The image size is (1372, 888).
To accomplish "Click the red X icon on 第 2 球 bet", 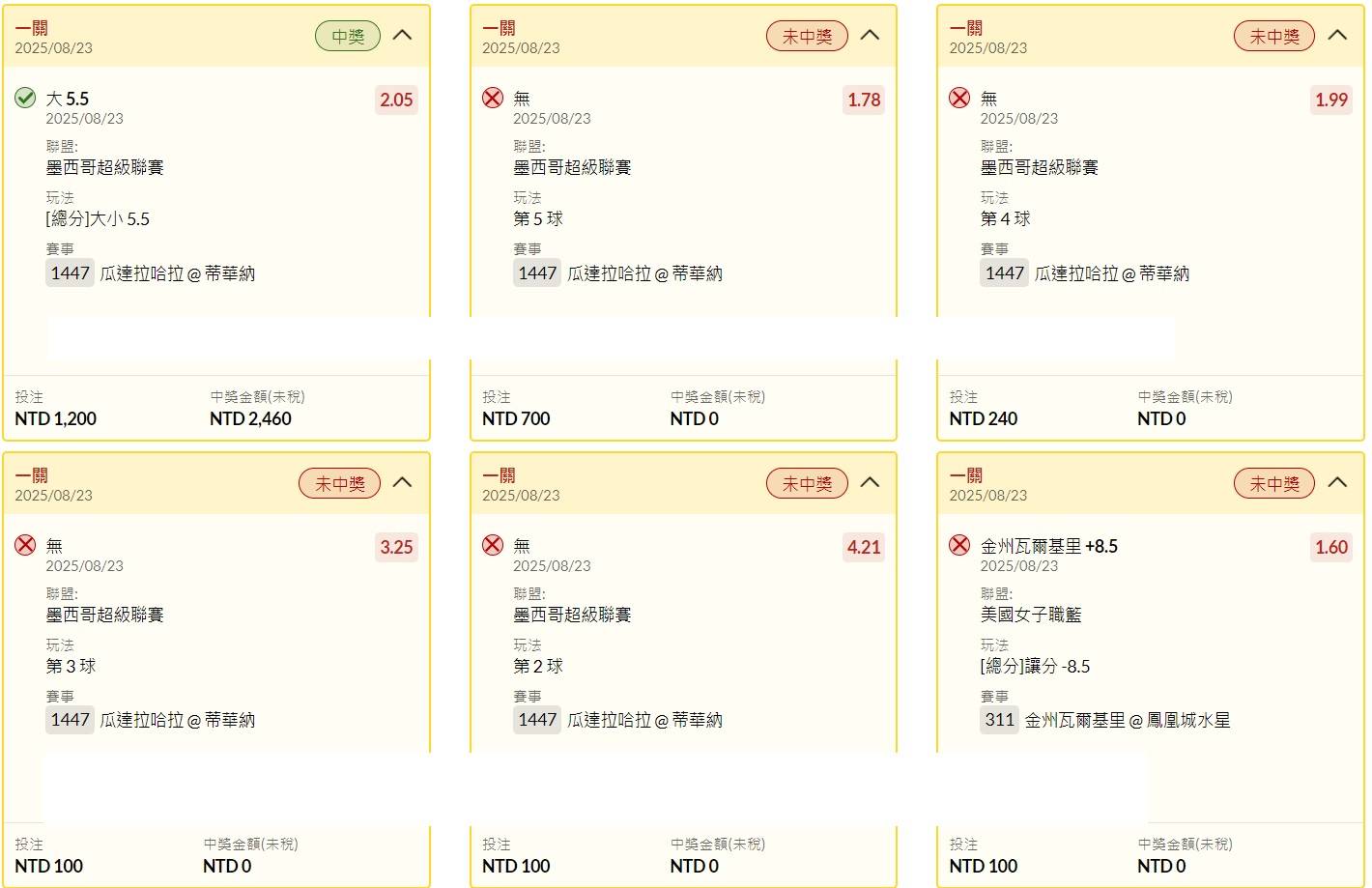I will click(x=493, y=545).
